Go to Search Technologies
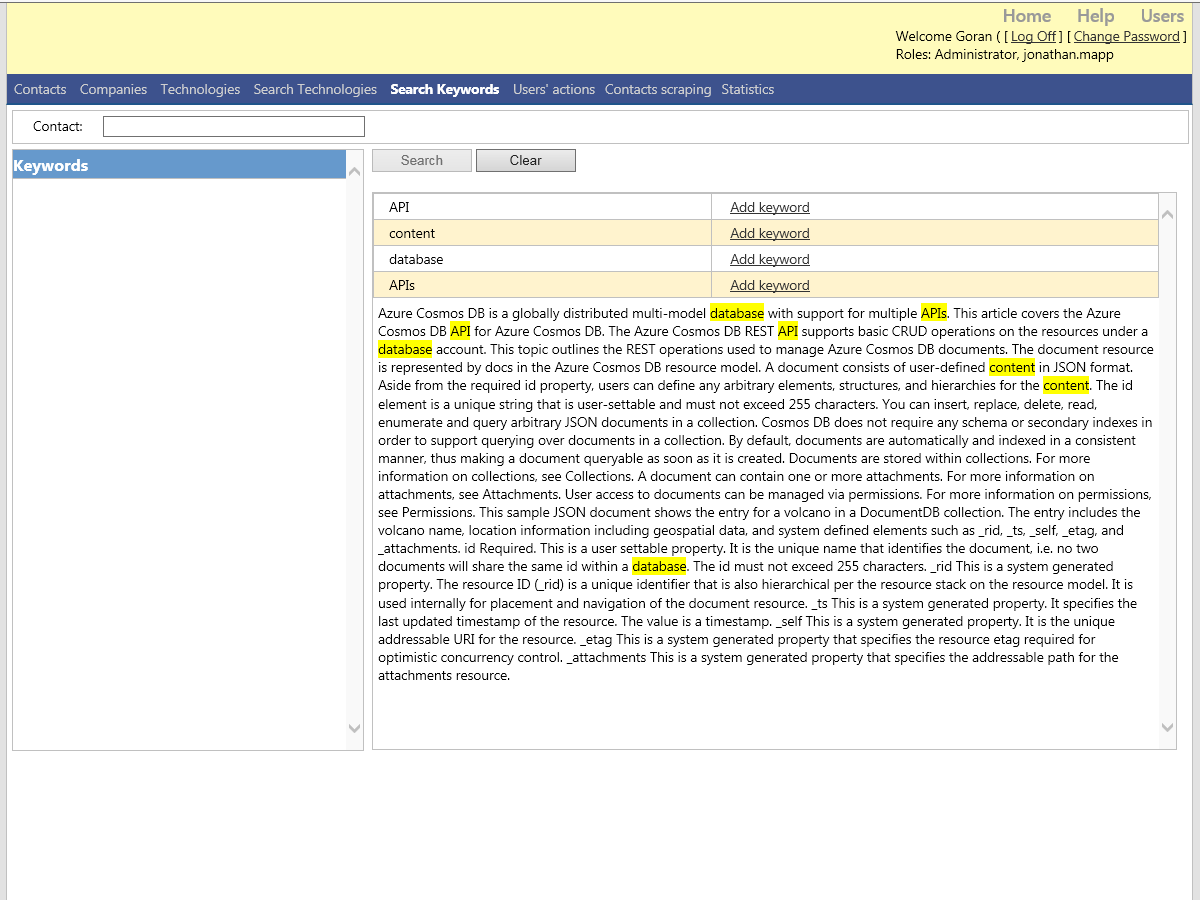This screenshot has width=1200, height=900. point(315,89)
